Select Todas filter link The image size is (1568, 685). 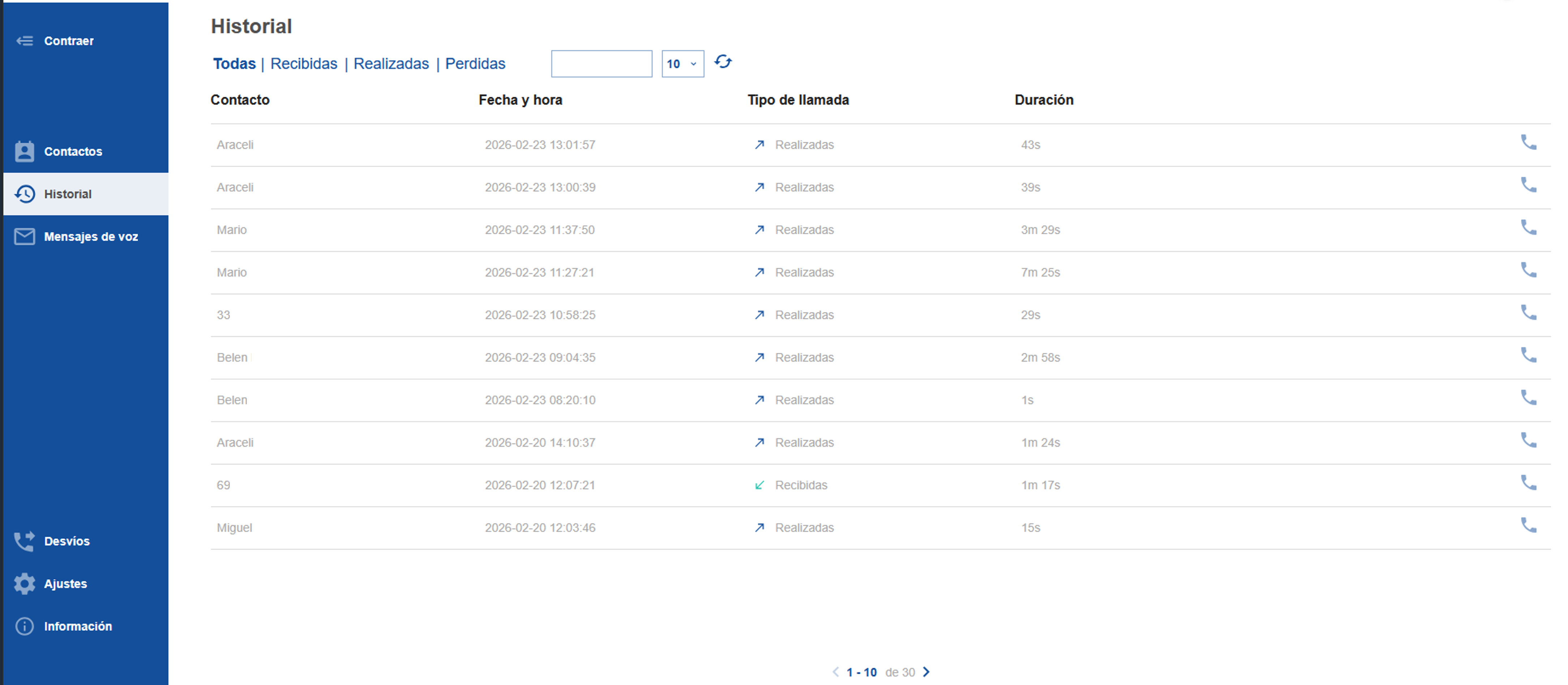234,64
